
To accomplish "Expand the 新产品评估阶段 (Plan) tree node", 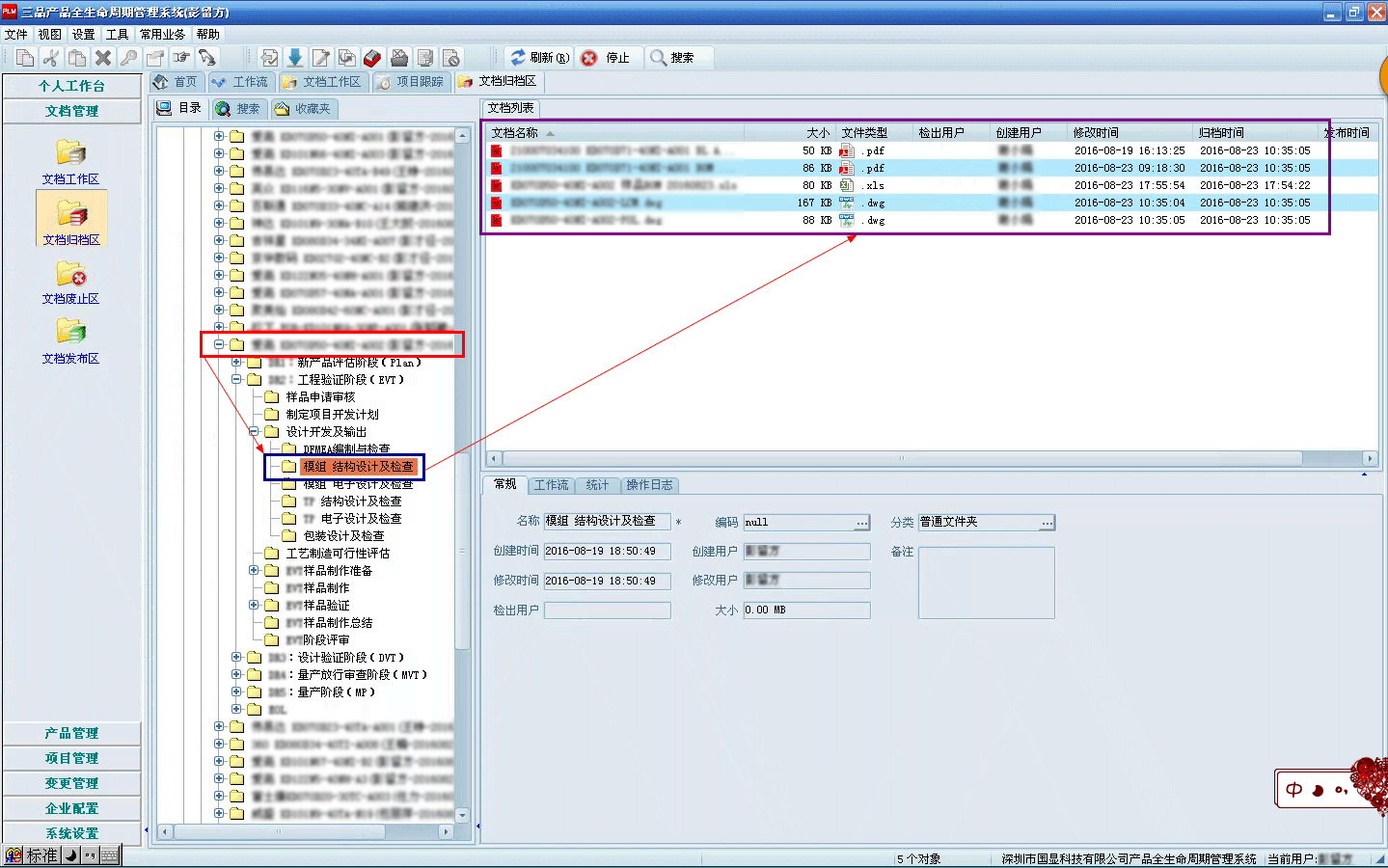I will click(x=236, y=363).
